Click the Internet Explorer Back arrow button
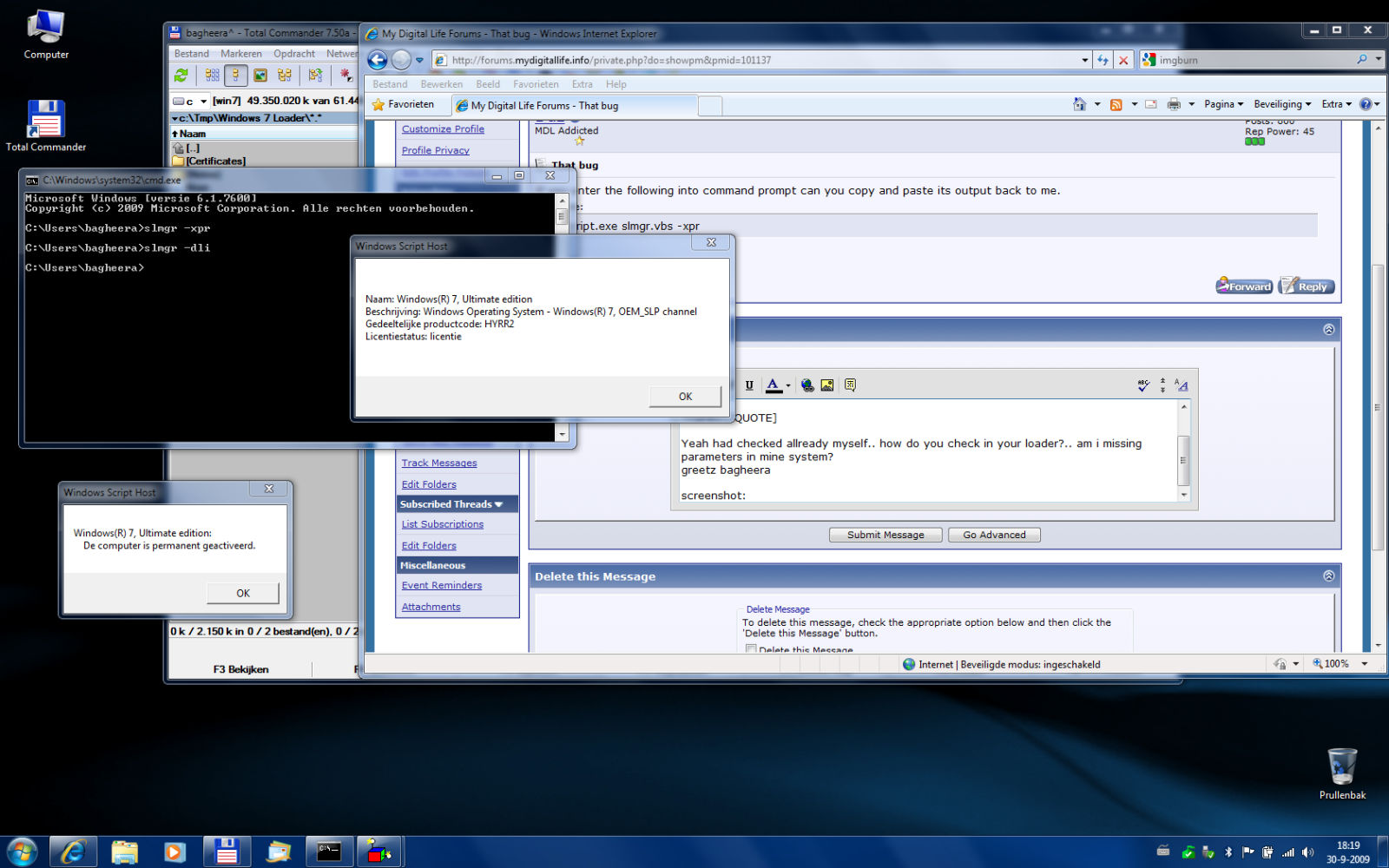 coord(377,60)
